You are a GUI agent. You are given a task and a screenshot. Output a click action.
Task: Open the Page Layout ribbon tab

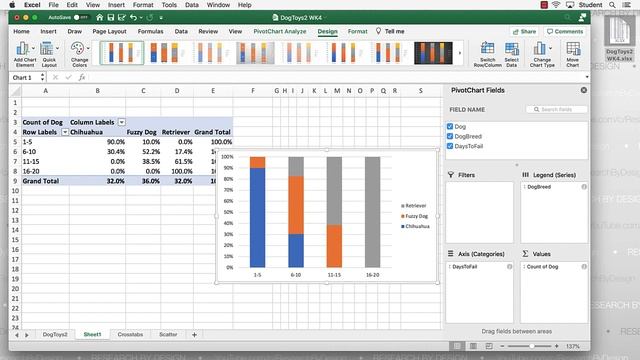(109, 31)
